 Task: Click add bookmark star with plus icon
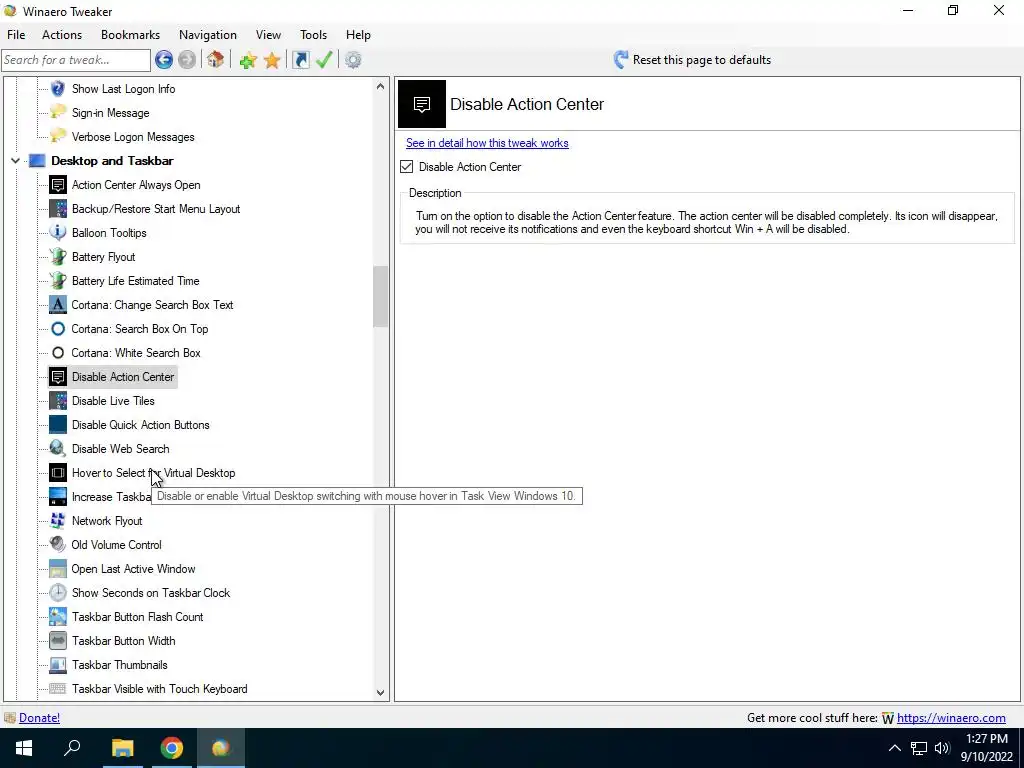[x=248, y=60]
